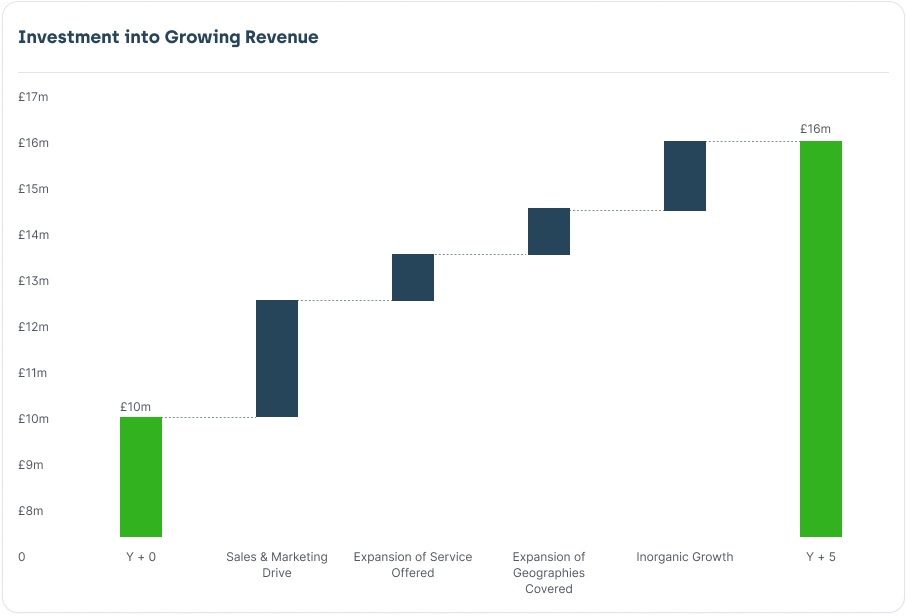Click the £8m y-axis tick label
Screen dimensions: 907x616
pyautogui.click(x=31, y=511)
